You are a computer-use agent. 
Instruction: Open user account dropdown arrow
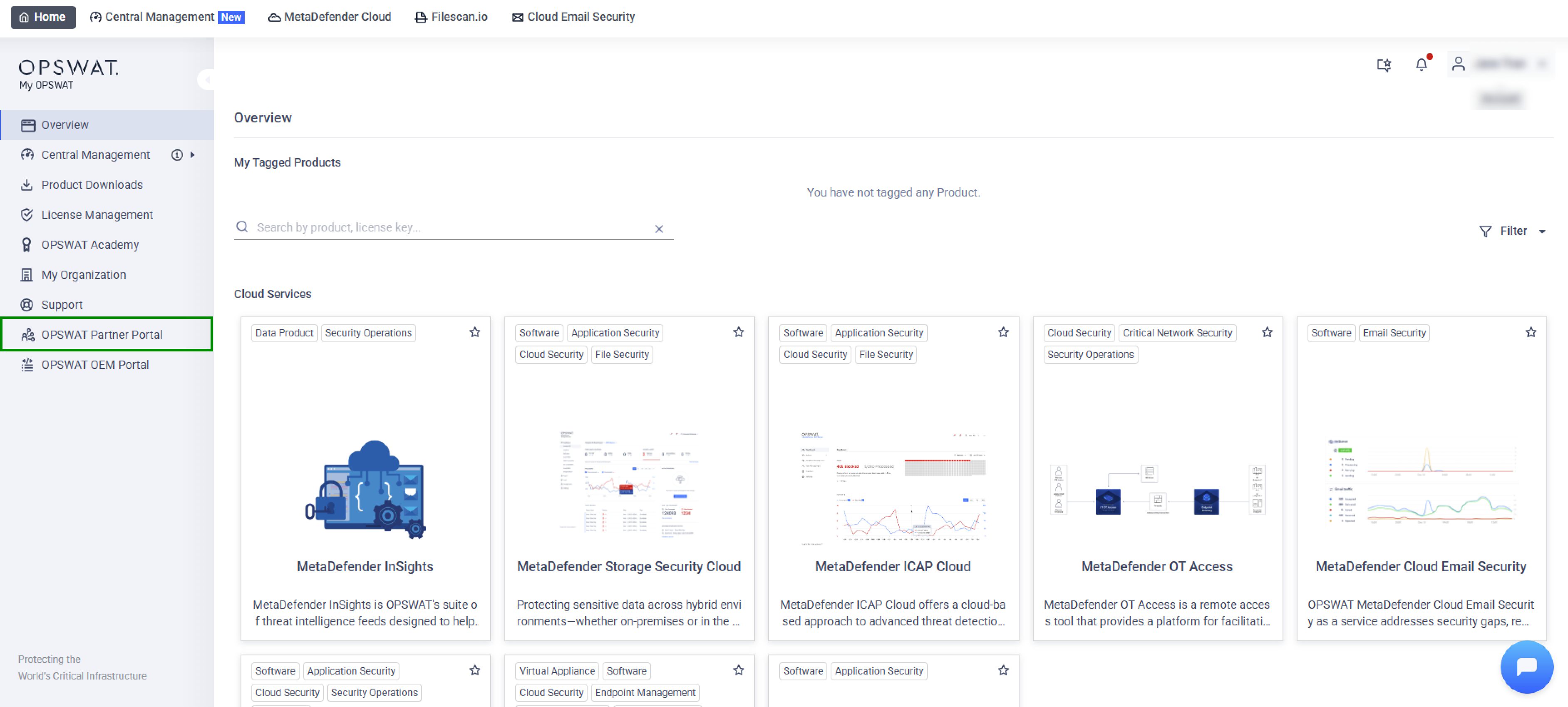pyautogui.click(x=1541, y=64)
